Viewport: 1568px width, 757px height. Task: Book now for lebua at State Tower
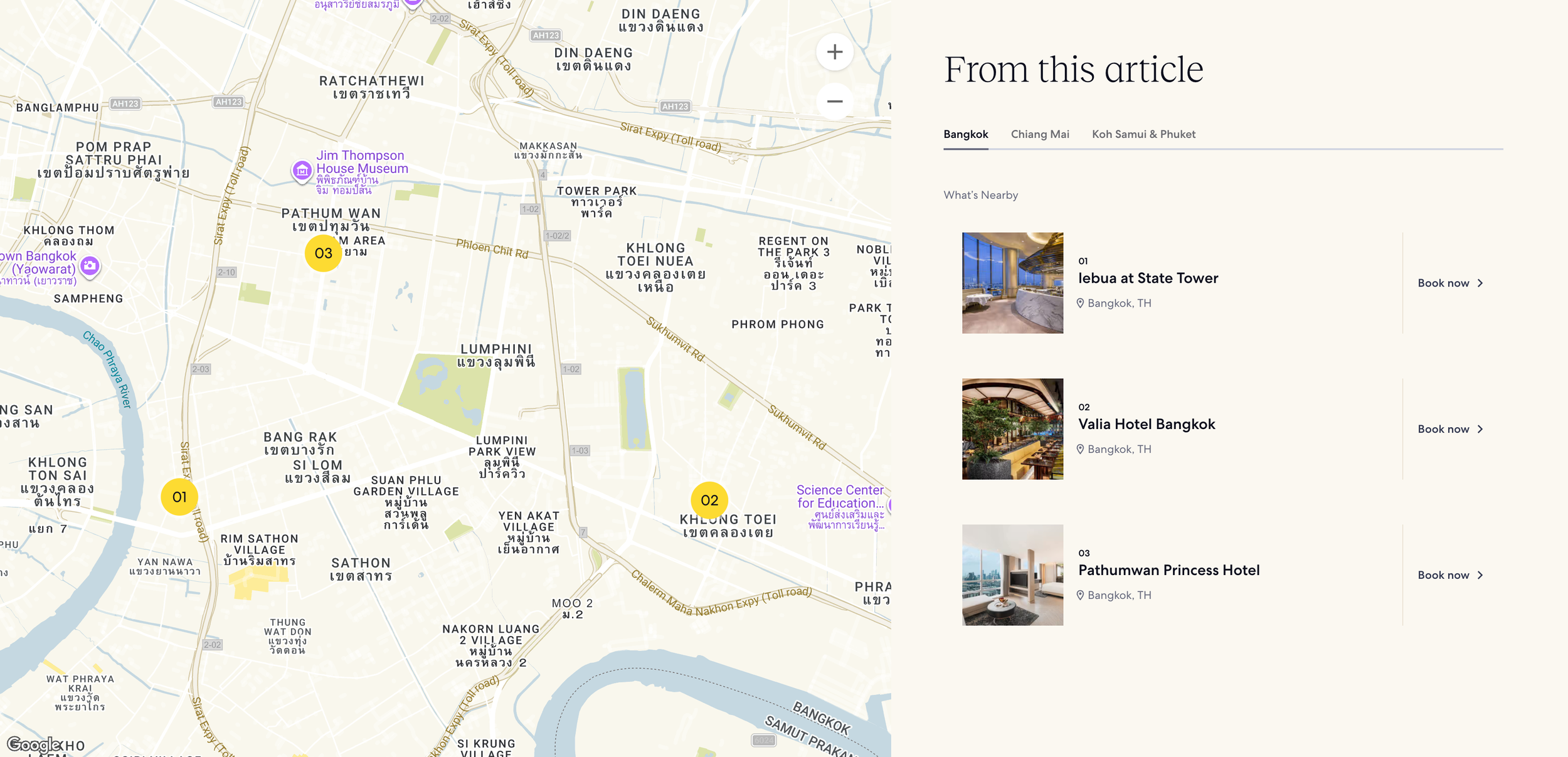pos(1450,283)
